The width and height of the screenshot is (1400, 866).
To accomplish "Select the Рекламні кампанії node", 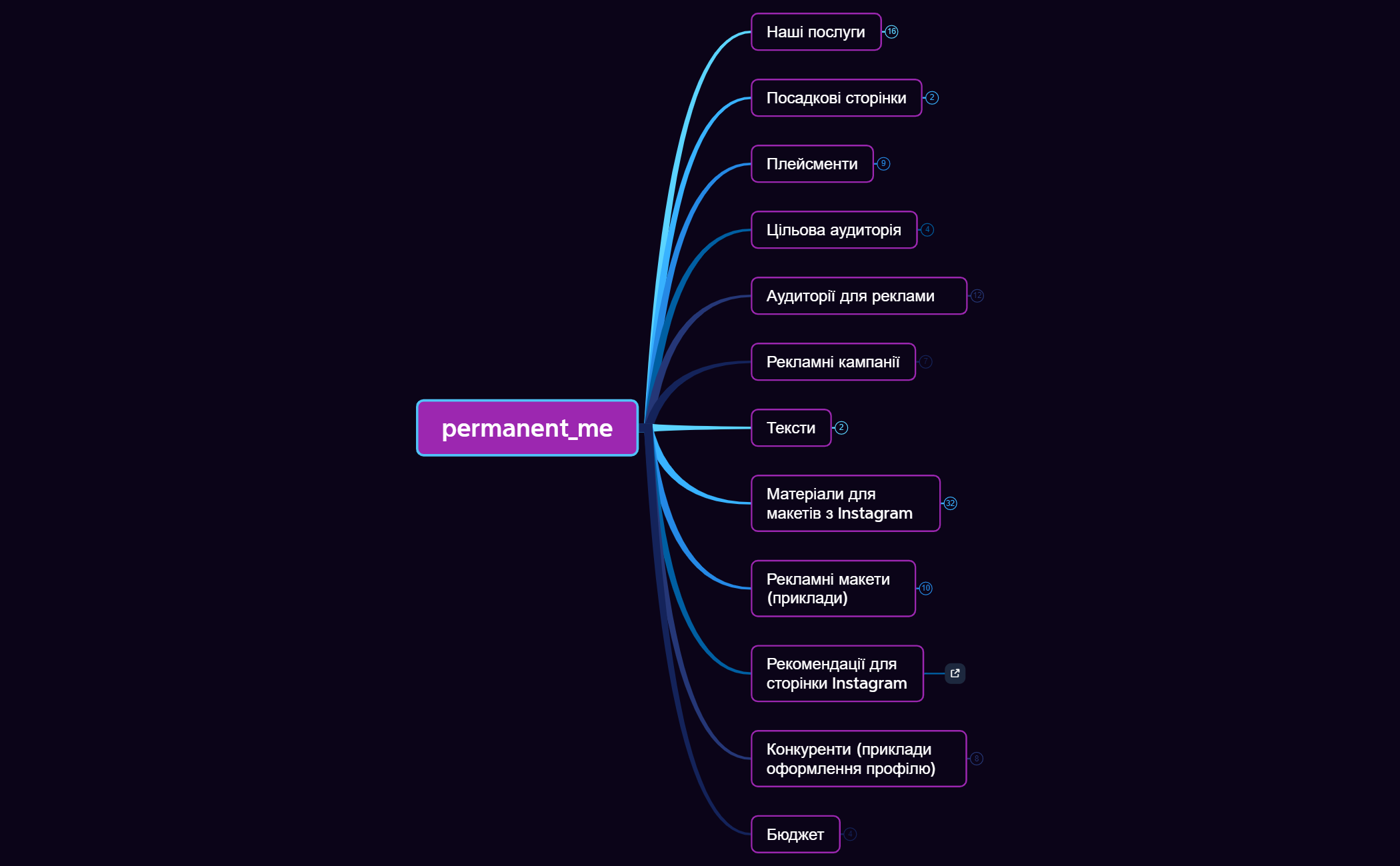I will click(x=833, y=362).
